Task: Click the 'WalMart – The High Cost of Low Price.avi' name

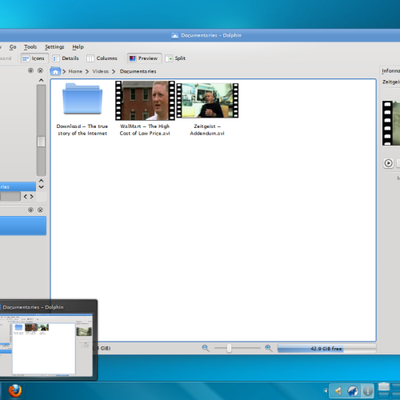Action: [x=145, y=130]
